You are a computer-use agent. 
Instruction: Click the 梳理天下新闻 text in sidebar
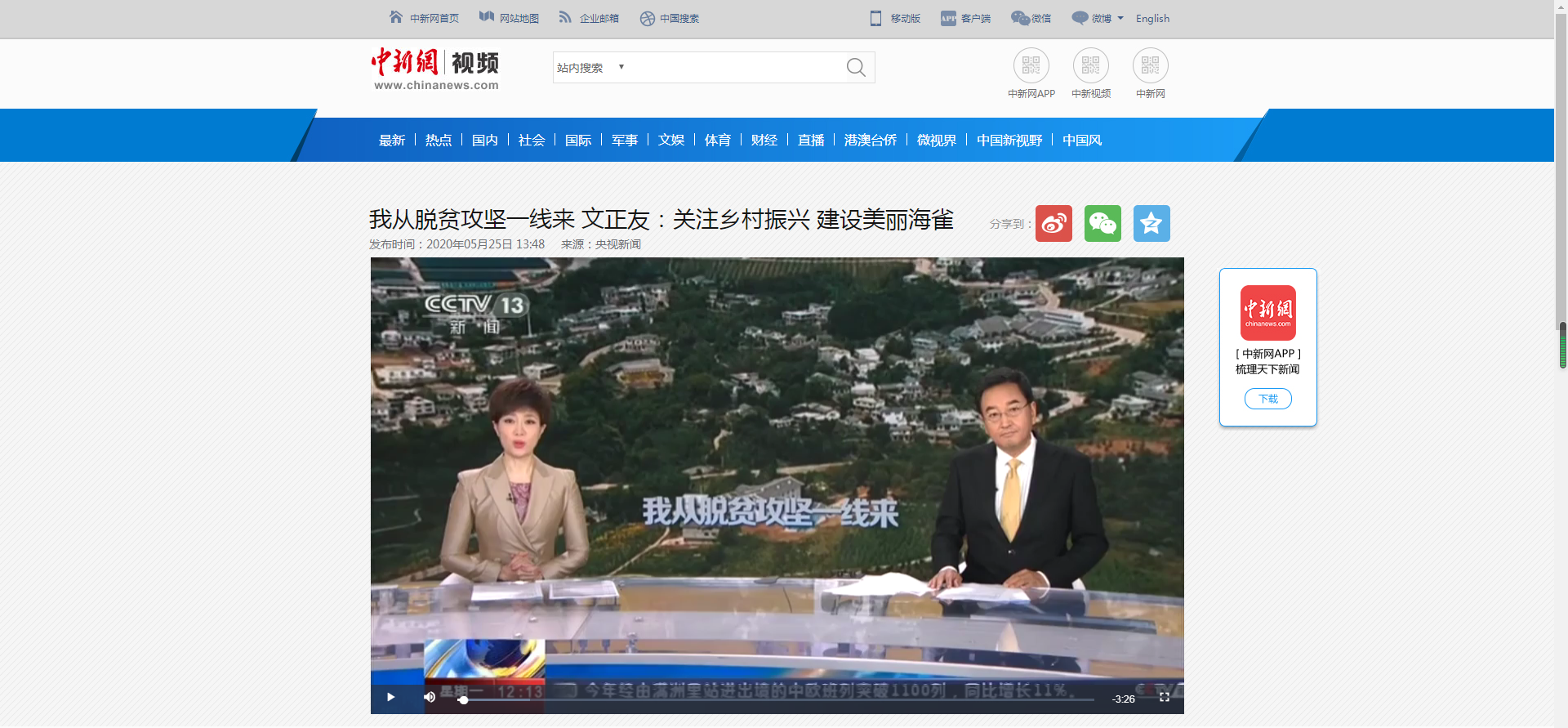(x=1267, y=369)
